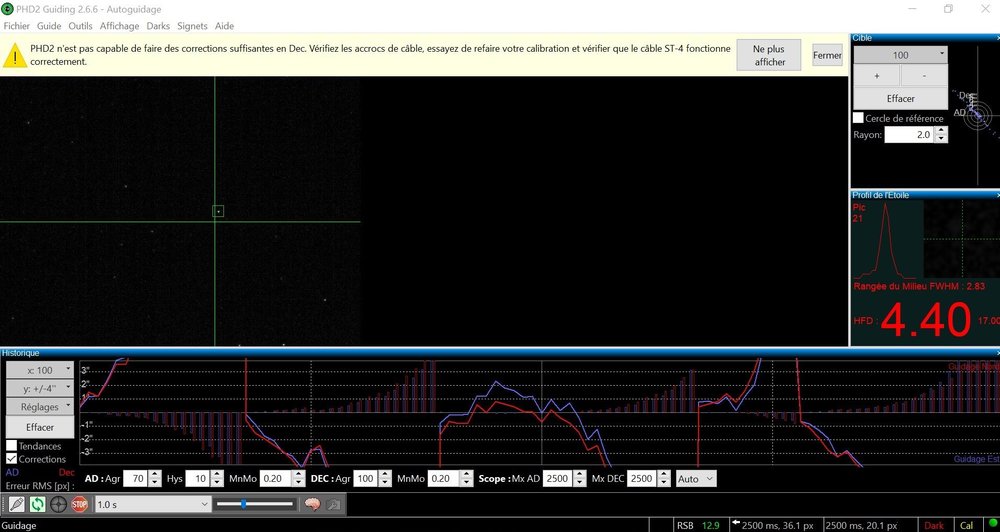
Task: Click the Mx AD field 2500
Action: pos(557,478)
